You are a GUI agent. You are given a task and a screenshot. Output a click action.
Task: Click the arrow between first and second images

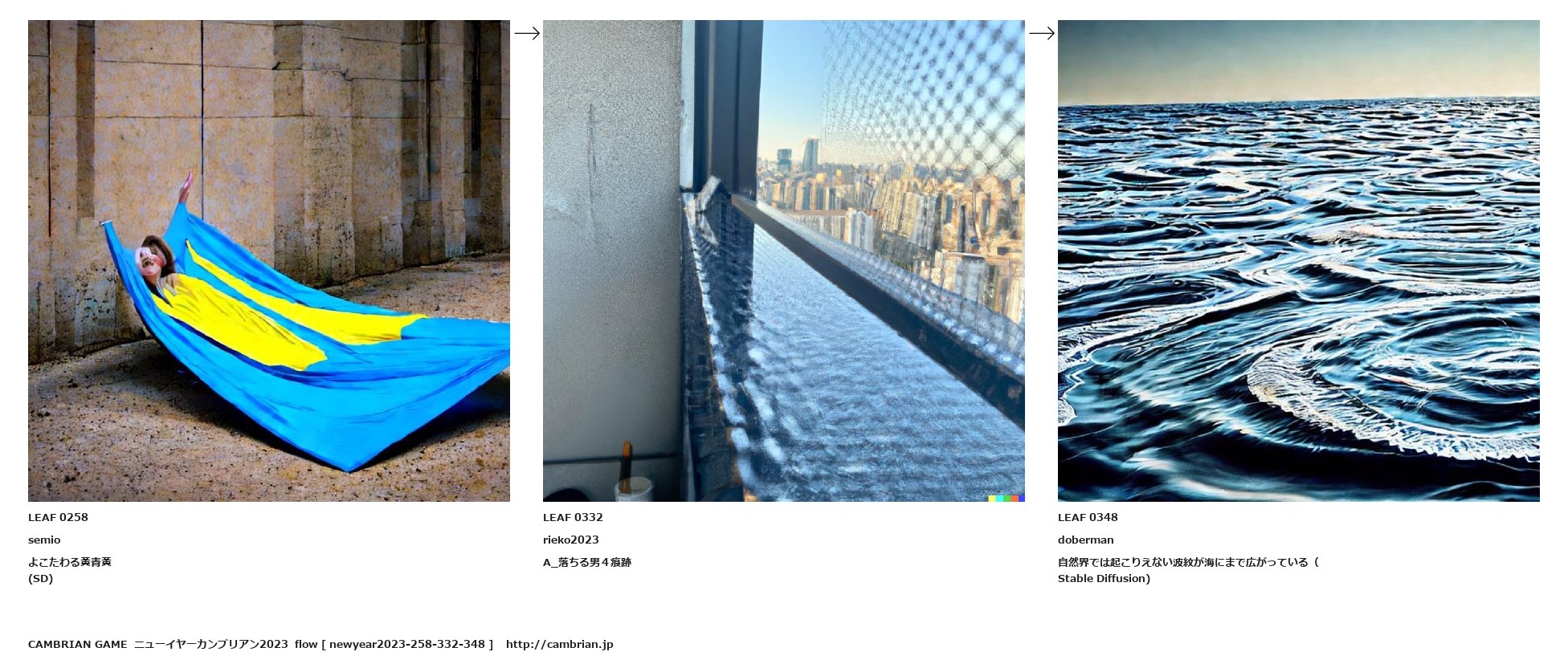527,33
